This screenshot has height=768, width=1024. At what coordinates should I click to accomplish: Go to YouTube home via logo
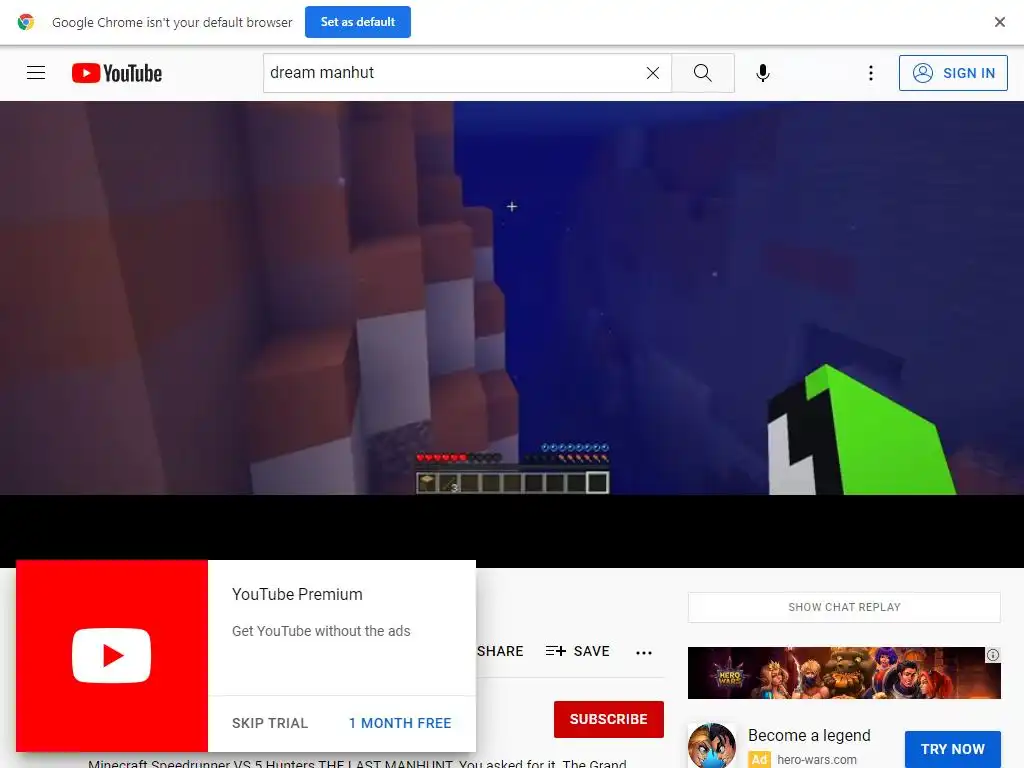point(117,73)
